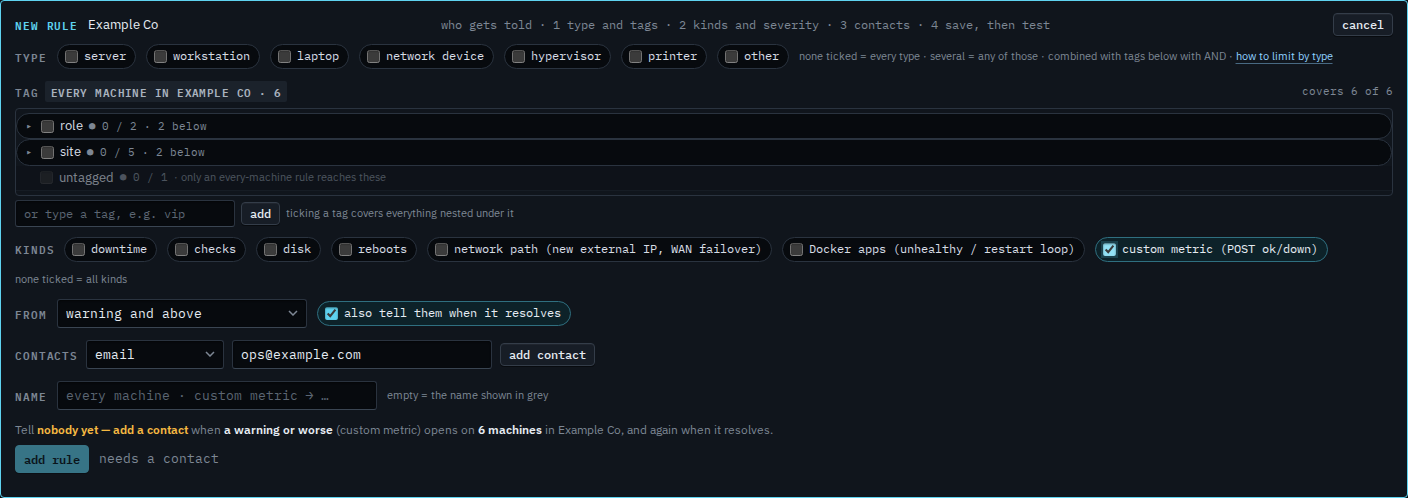
Task: Tick the network device type checkbox
Action: pyautogui.click(x=373, y=57)
